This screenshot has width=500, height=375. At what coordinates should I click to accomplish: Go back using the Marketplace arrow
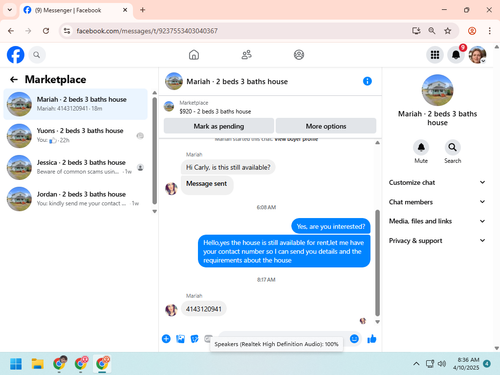pos(14,79)
